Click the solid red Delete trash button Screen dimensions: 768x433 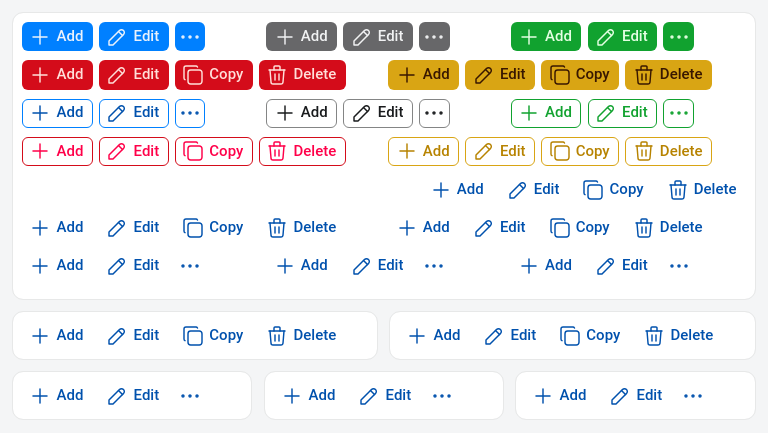[x=302, y=75]
